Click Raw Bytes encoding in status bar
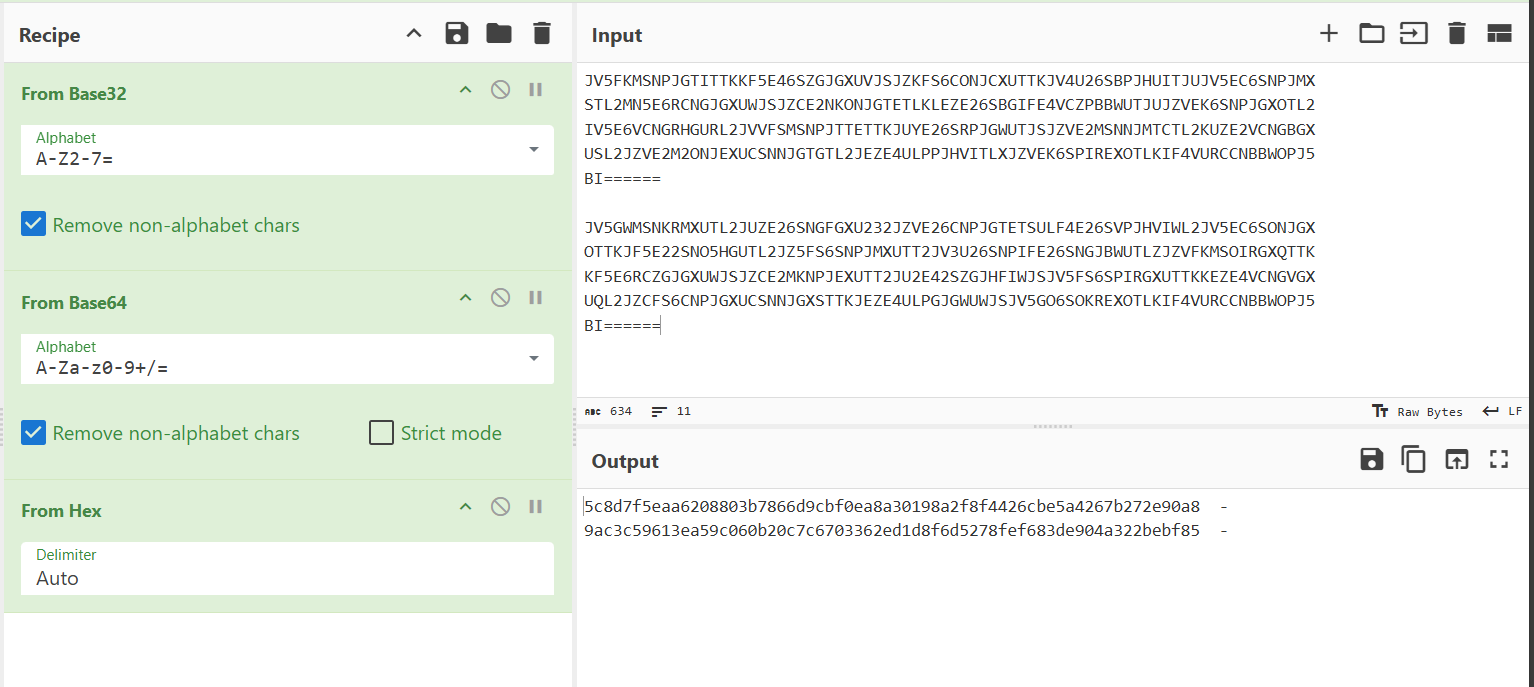The image size is (1534, 687). 1419,411
